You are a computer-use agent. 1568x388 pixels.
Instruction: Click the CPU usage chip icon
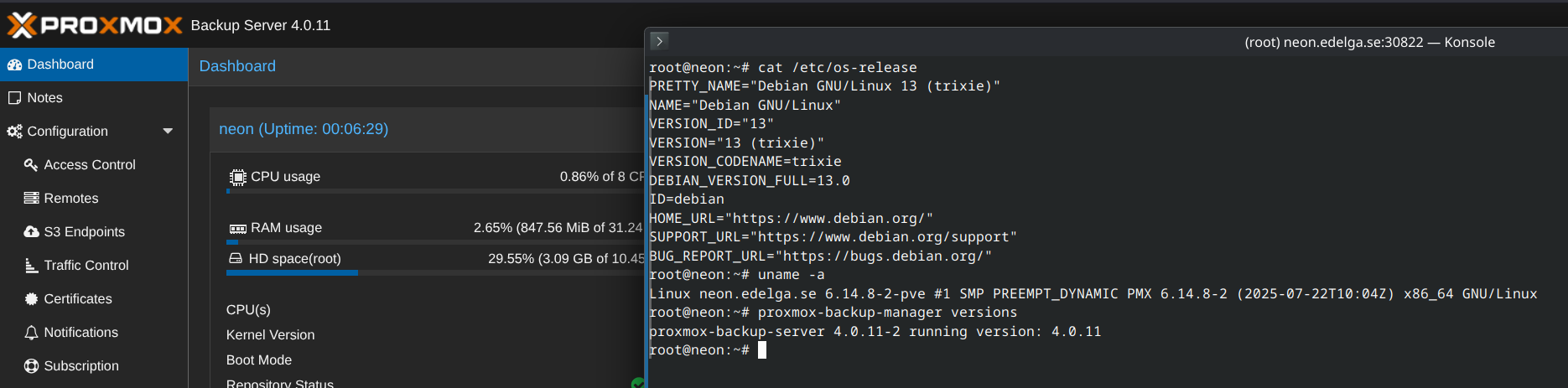coord(238,177)
